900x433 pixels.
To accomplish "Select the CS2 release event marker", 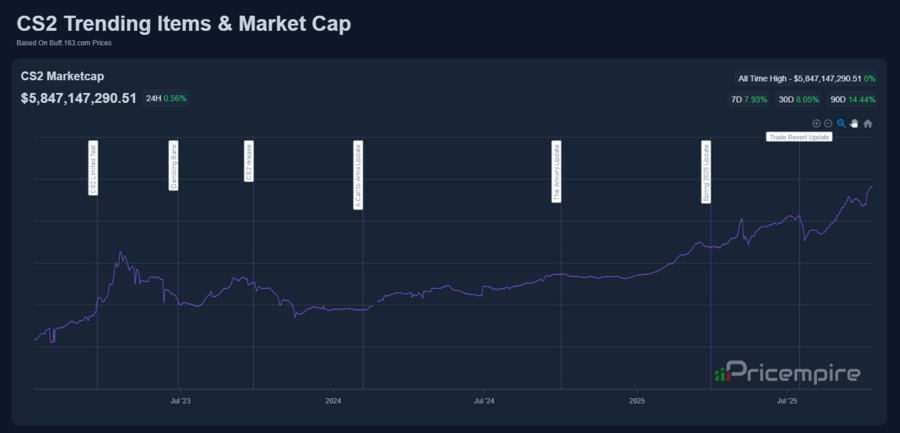I will click(249, 162).
